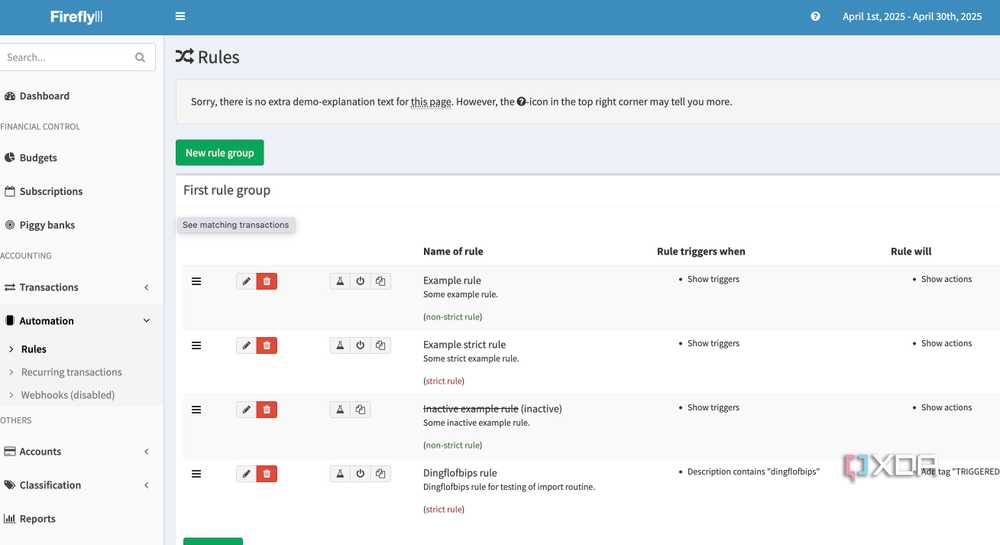Screen dimensions: 1000x545
Task: Show actions for Inactive example rule
Action: (x=946, y=408)
